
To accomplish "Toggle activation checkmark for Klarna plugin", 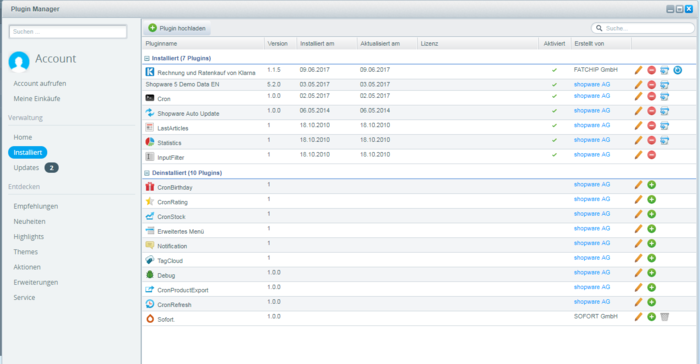I will [554, 70].
